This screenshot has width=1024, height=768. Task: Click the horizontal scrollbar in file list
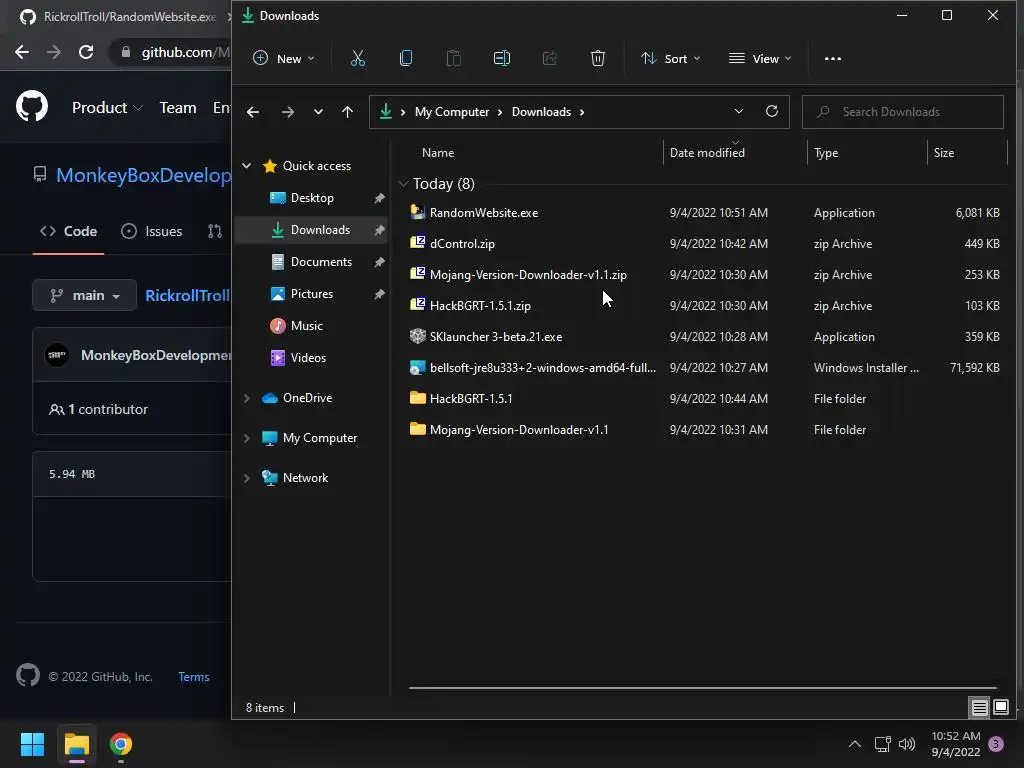click(x=703, y=687)
